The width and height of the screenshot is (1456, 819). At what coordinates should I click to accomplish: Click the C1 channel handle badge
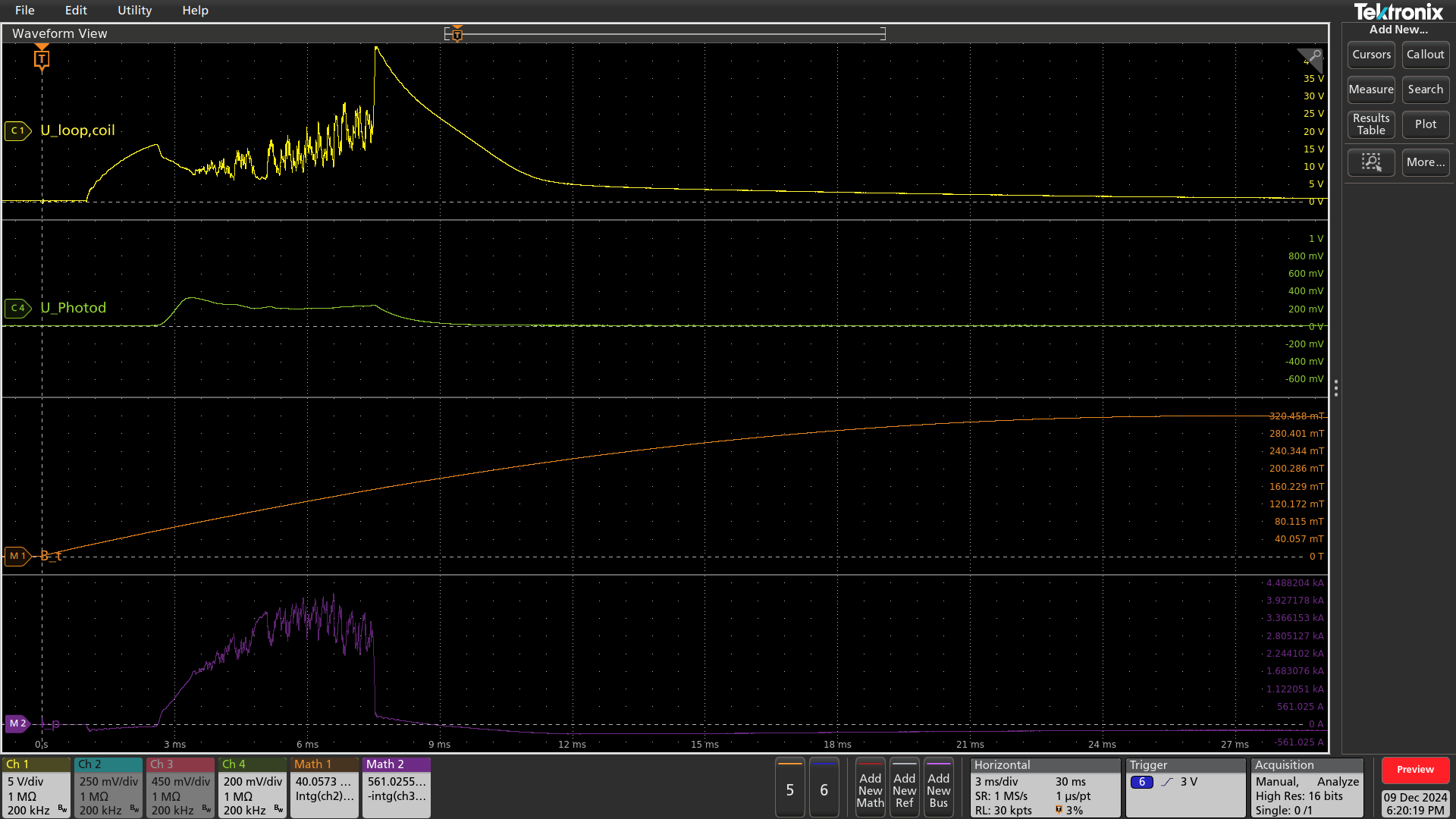[17, 130]
